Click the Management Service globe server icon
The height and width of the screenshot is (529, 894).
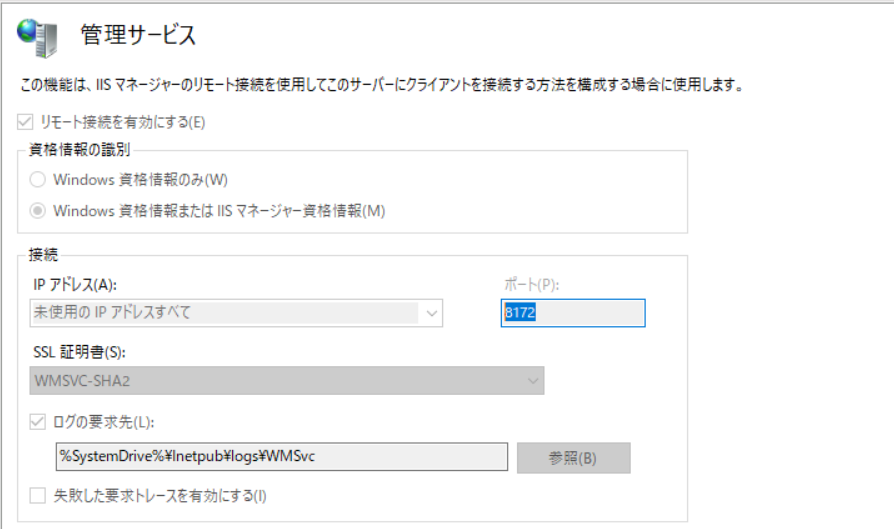38,38
